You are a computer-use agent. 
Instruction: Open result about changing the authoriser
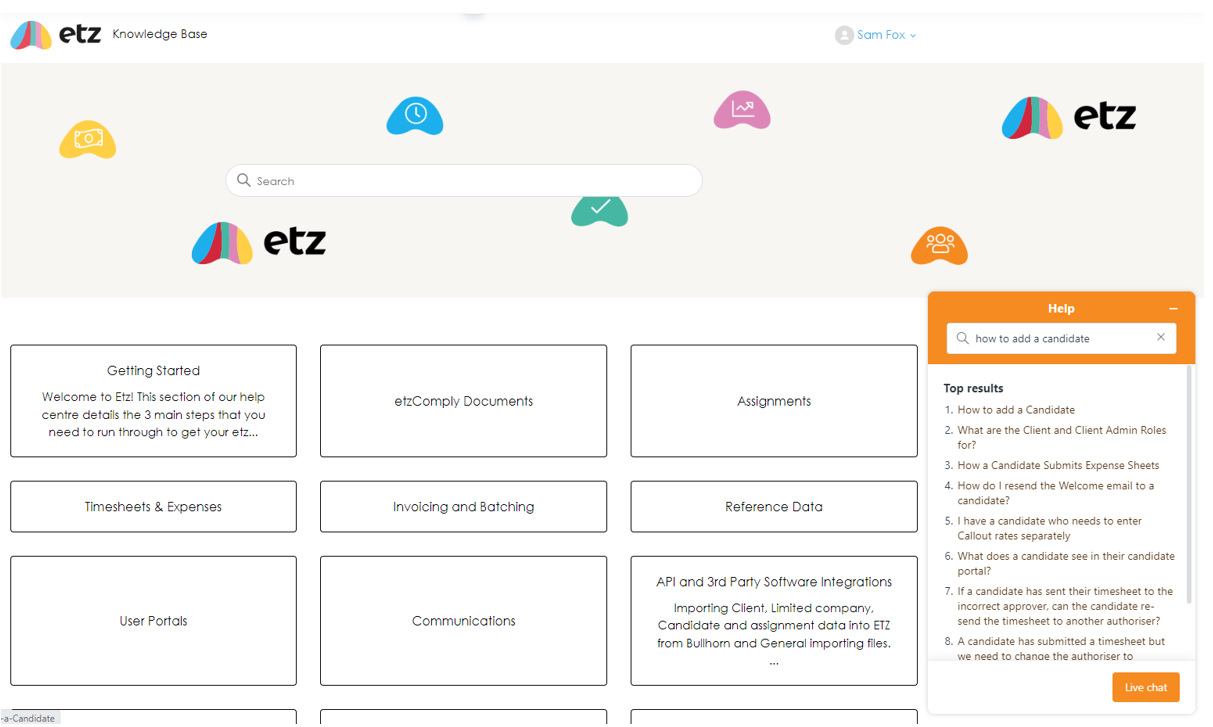(x=1061, y=648)
